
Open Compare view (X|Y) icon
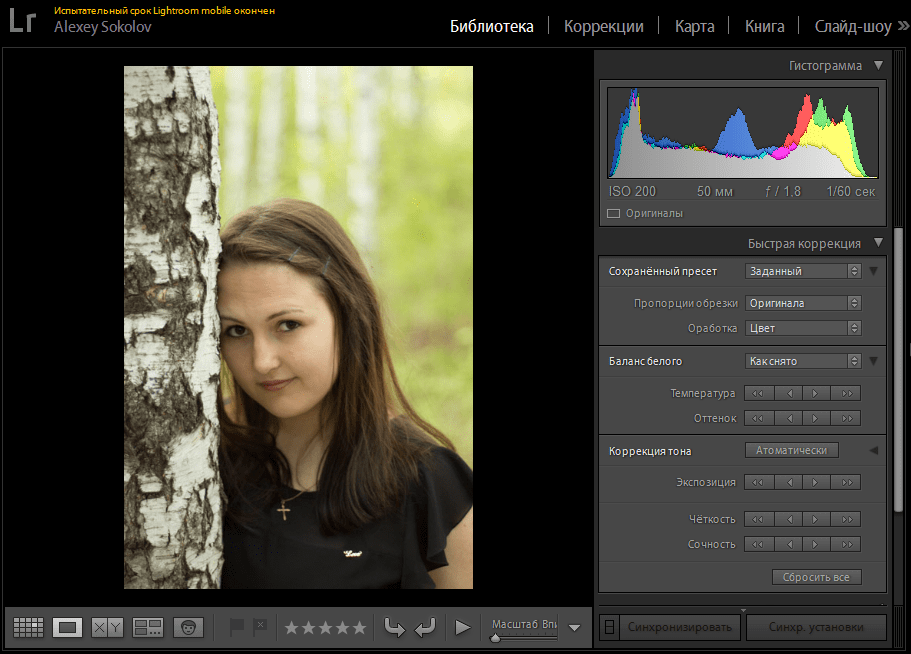pyautogui.click(x=107, y=627)
